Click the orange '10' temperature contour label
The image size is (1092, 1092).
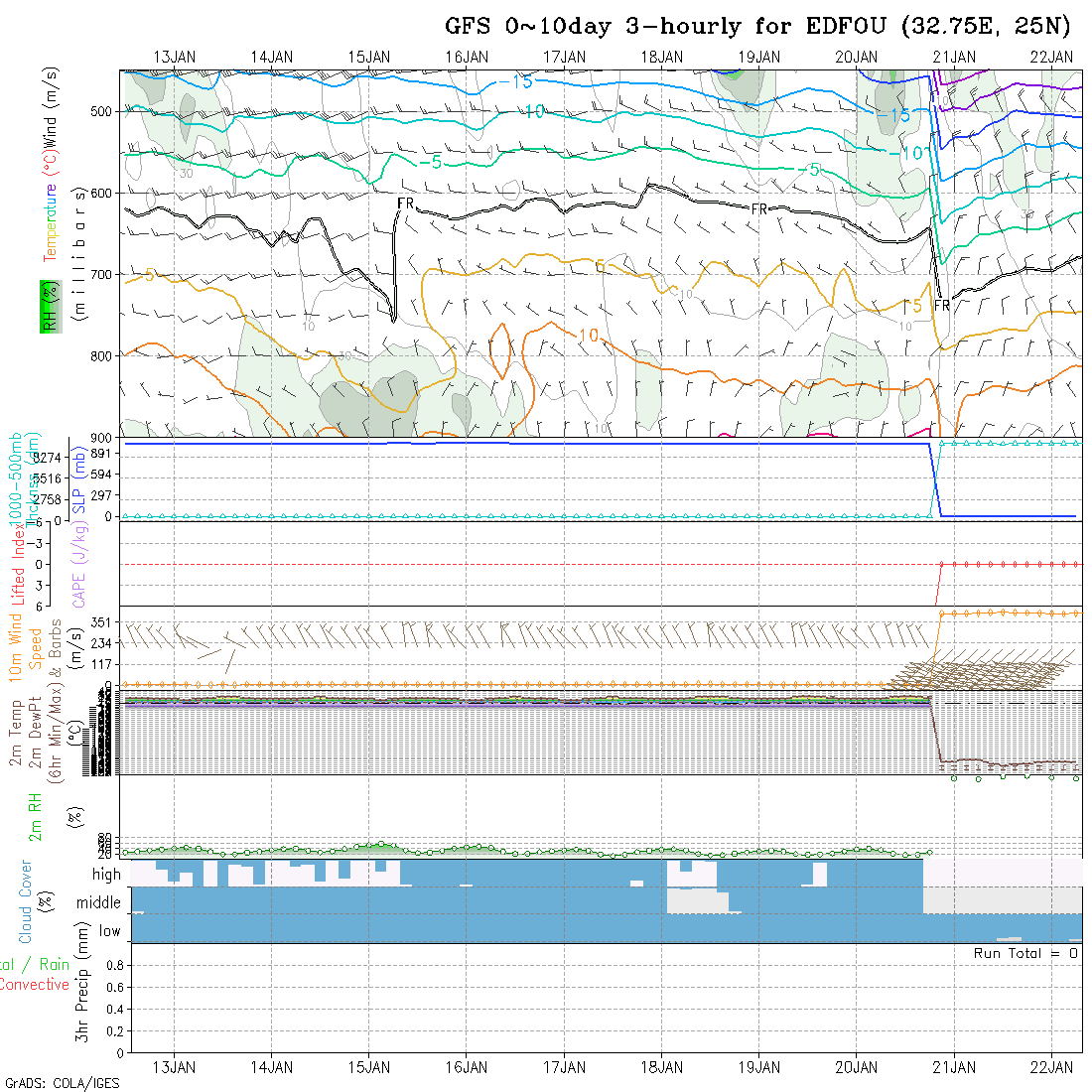click(x=589, y=336)
